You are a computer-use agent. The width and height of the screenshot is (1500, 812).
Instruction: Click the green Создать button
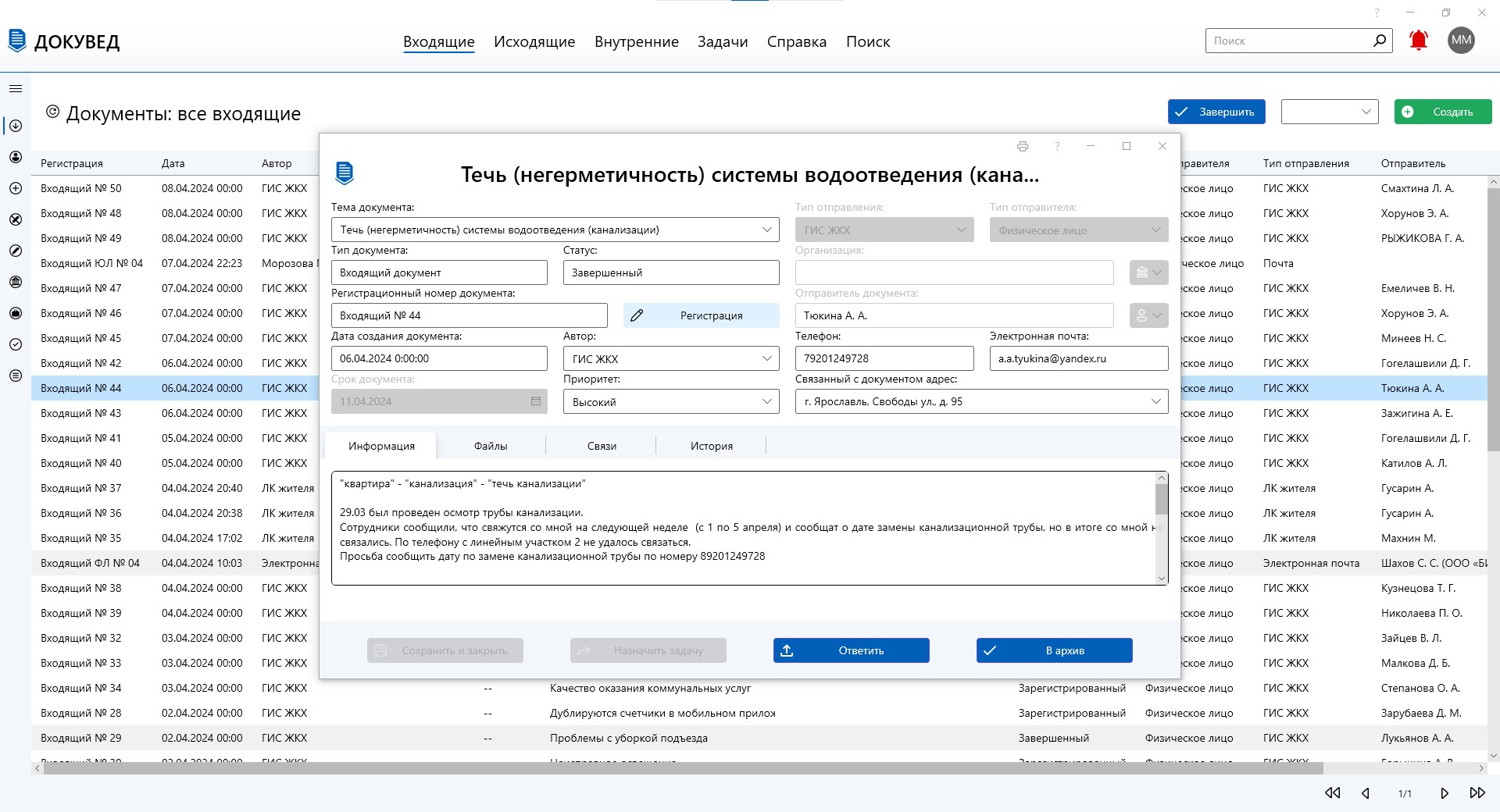1443,112
